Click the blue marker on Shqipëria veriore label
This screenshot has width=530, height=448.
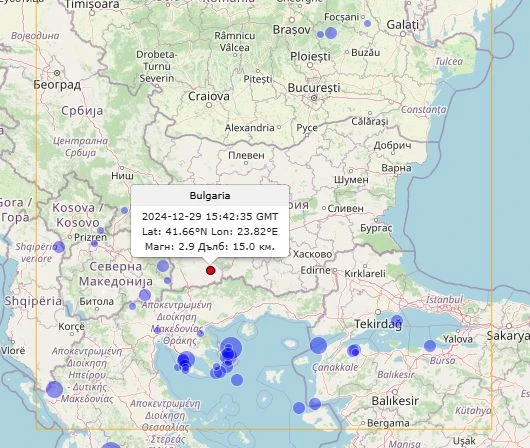58,247
